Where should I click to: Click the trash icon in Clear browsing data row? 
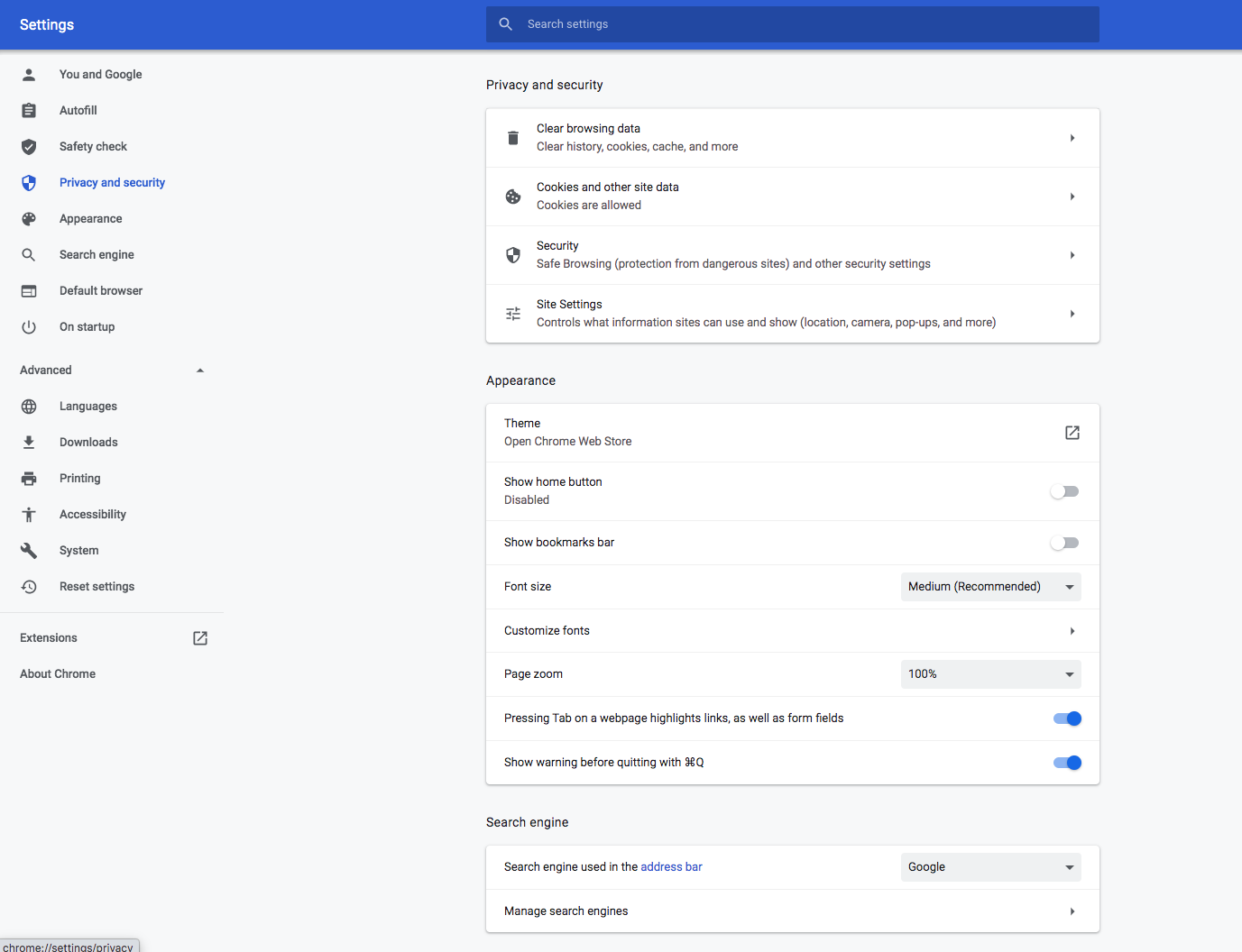click(513, 138)
